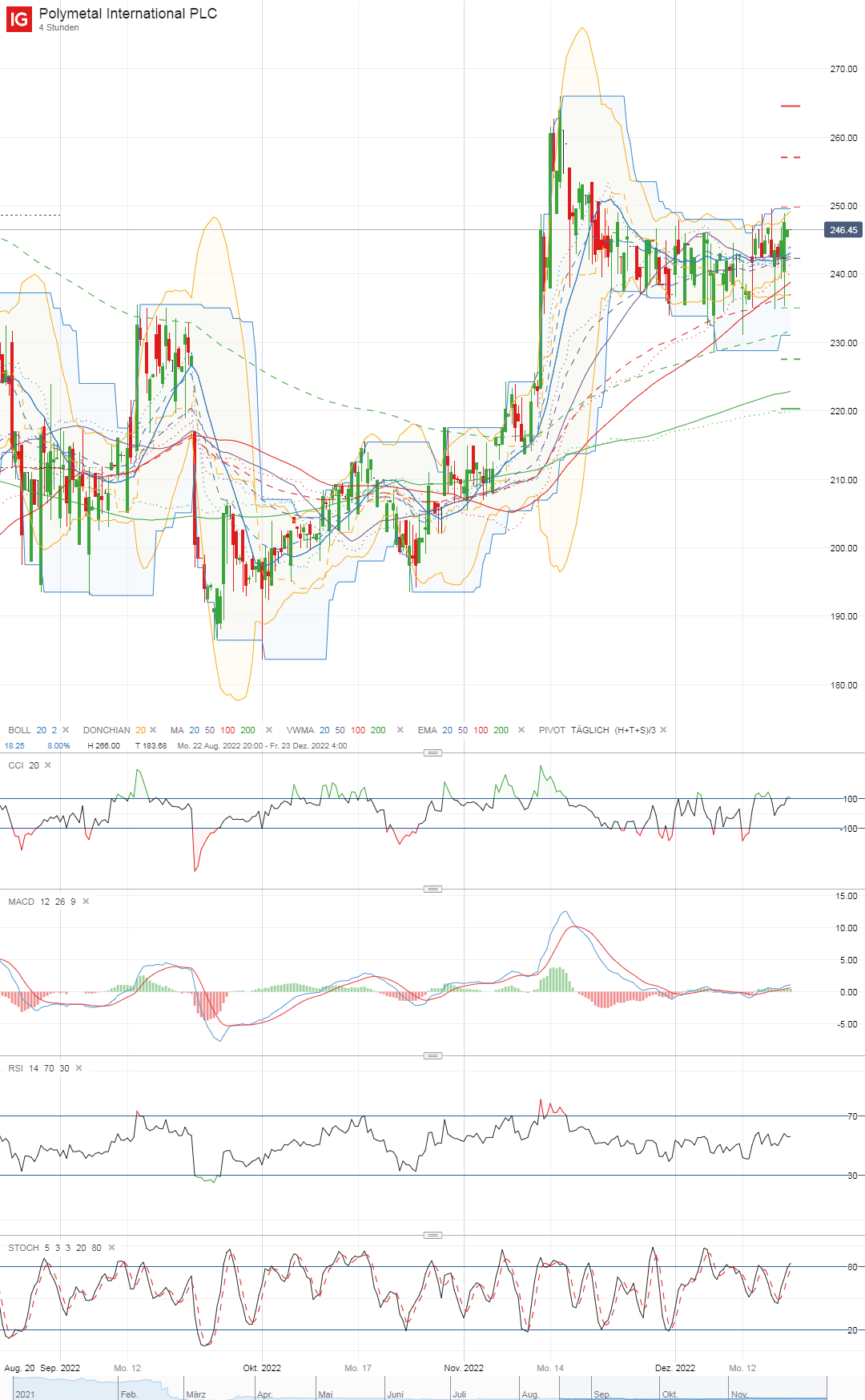
Task: Close the STOCH indicator panel
Action: point(111,1248)
